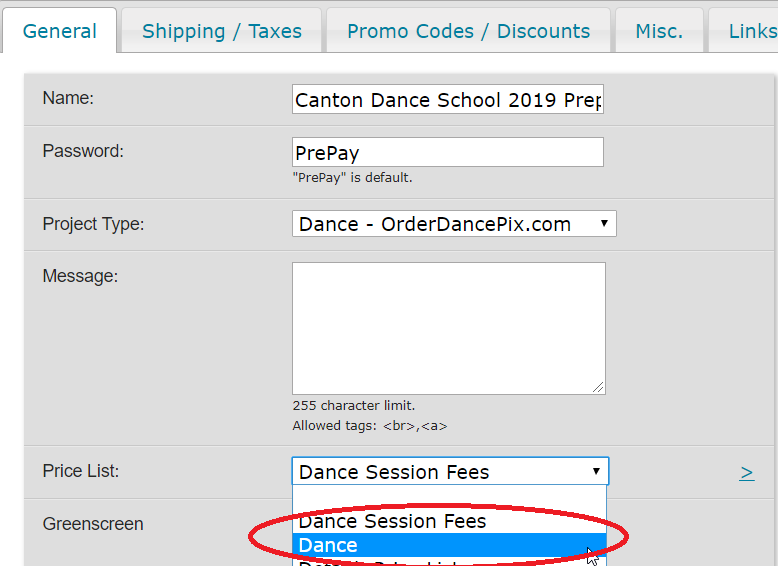Click the Project Type: label
This screenshot has width=778, height=566.
point(93,224)
